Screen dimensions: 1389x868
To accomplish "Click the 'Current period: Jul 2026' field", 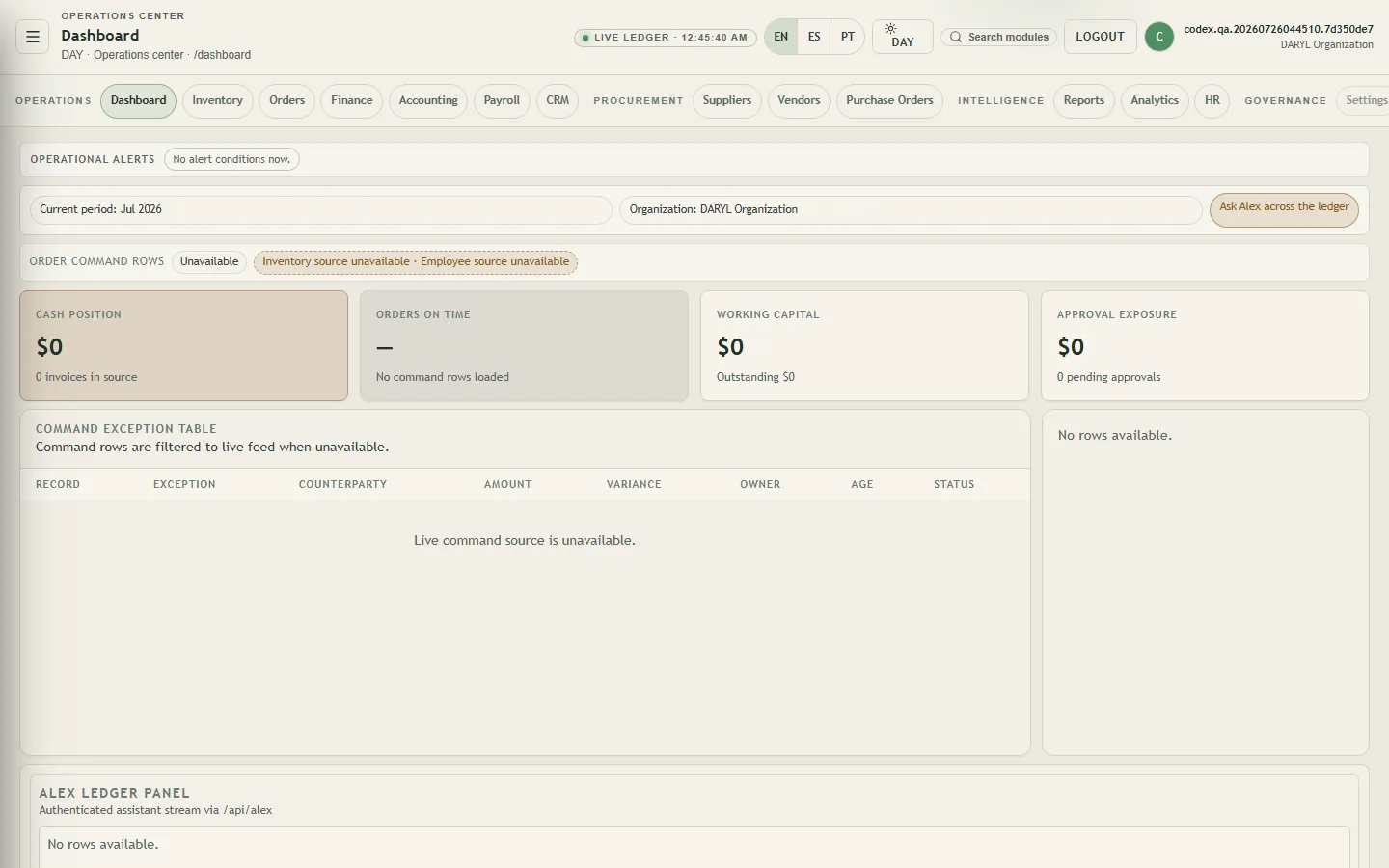I will click(x=321, y=209).
